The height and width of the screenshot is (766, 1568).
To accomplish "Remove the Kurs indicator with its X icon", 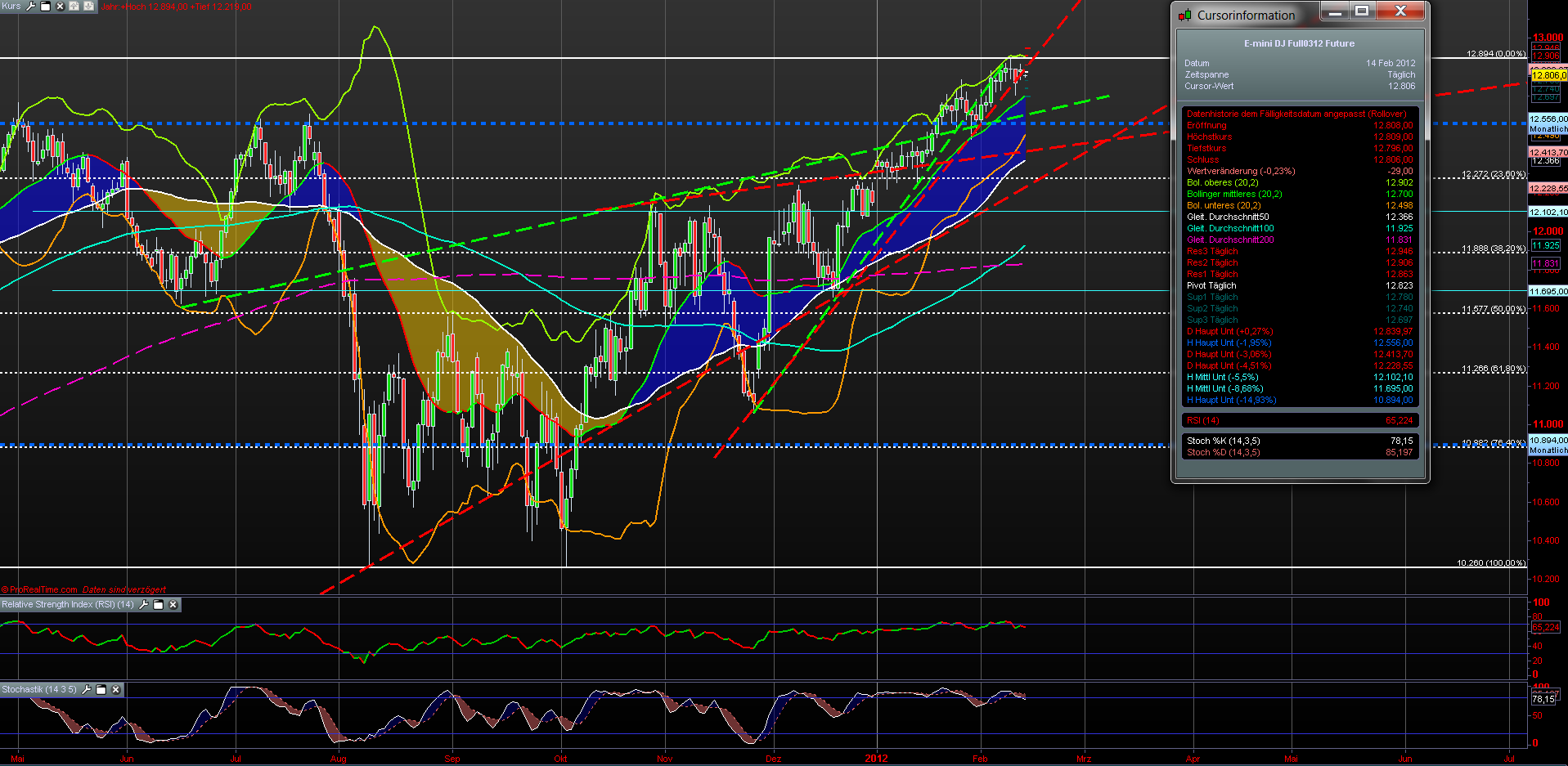I will (60, 7).
